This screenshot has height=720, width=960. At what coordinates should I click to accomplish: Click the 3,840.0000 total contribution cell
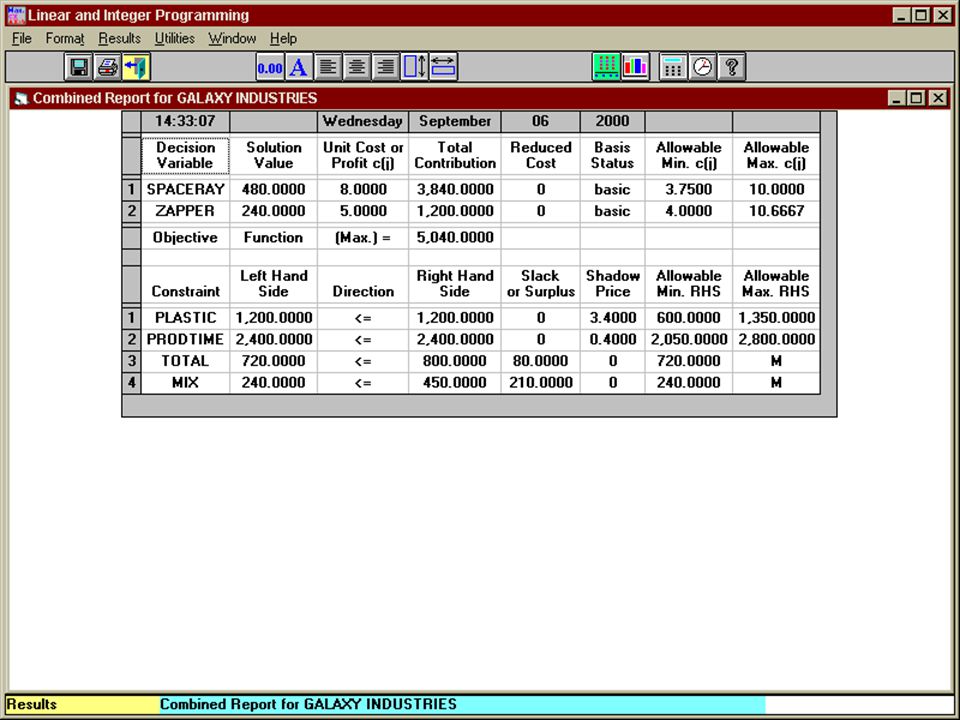pos(455,190)
